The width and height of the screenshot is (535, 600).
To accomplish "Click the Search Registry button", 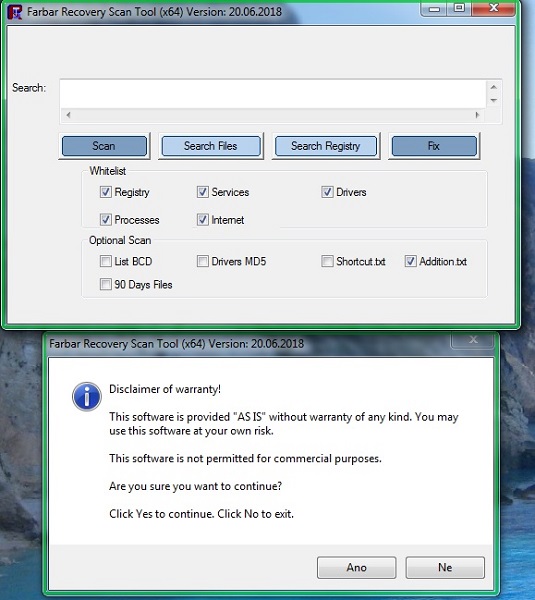I will click(326, 146).
